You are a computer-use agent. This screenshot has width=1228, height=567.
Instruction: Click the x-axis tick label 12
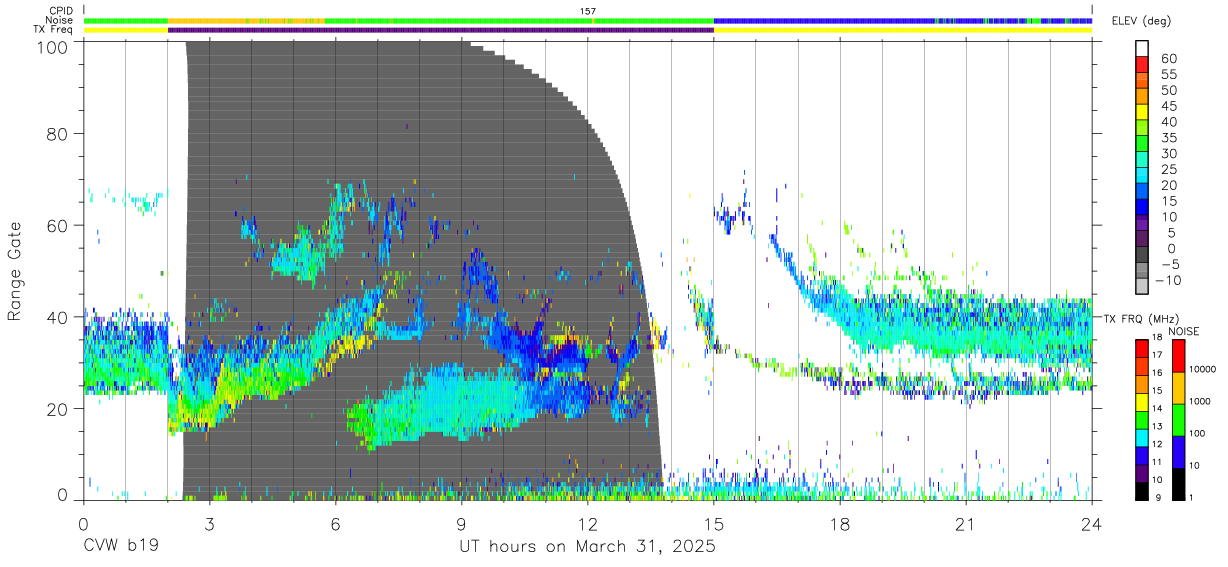click(588, 525)
